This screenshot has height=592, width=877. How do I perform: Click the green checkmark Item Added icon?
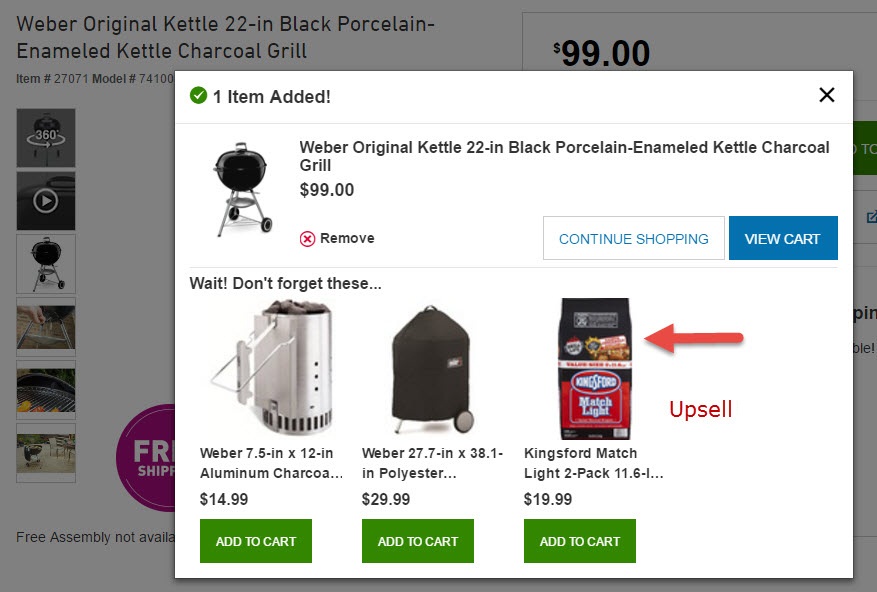tap(198, 96)
